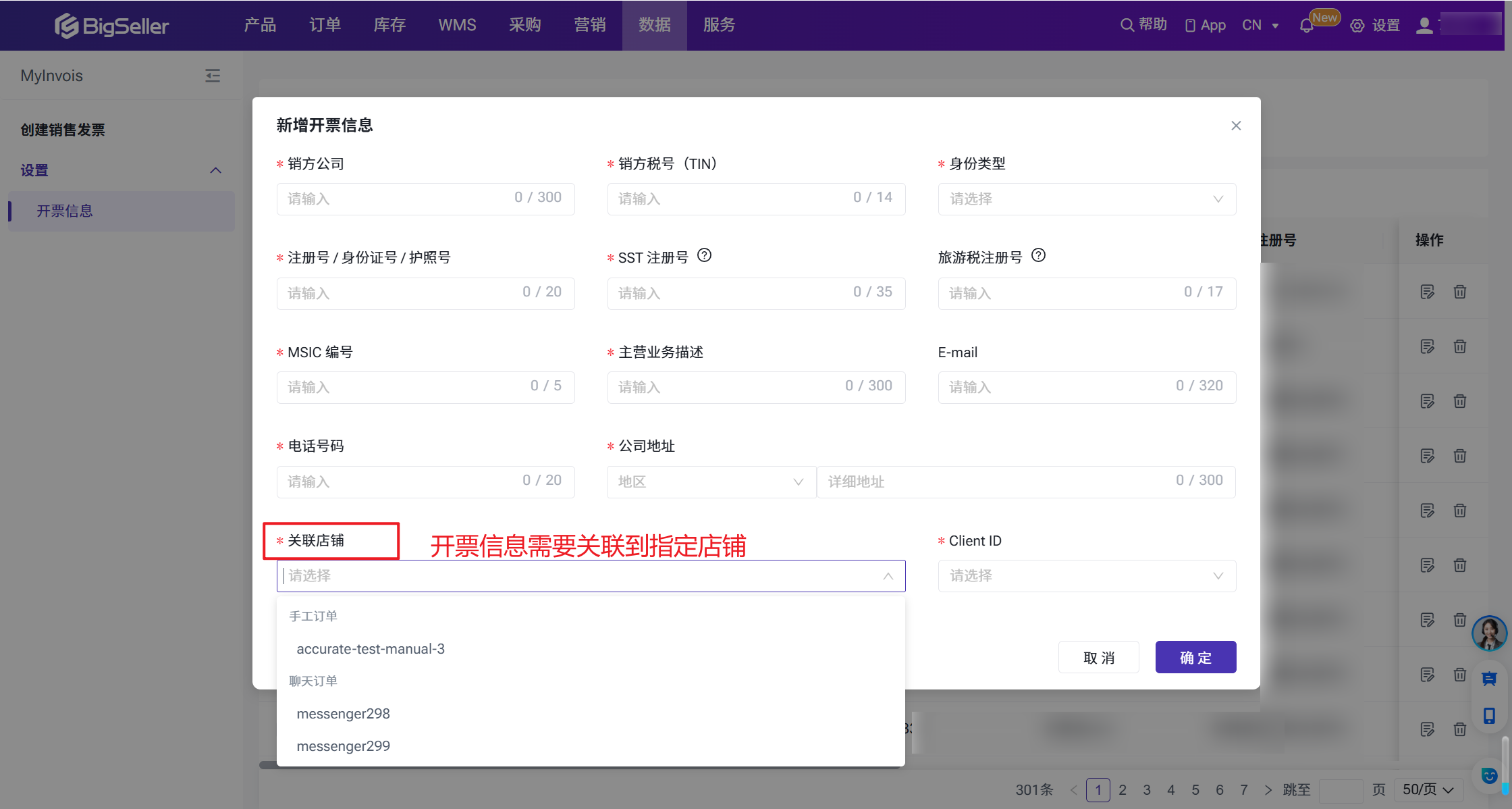This screenshot has height=809, width=1512.
Task: Go to page 3 in pagination
Action: 1146,789
